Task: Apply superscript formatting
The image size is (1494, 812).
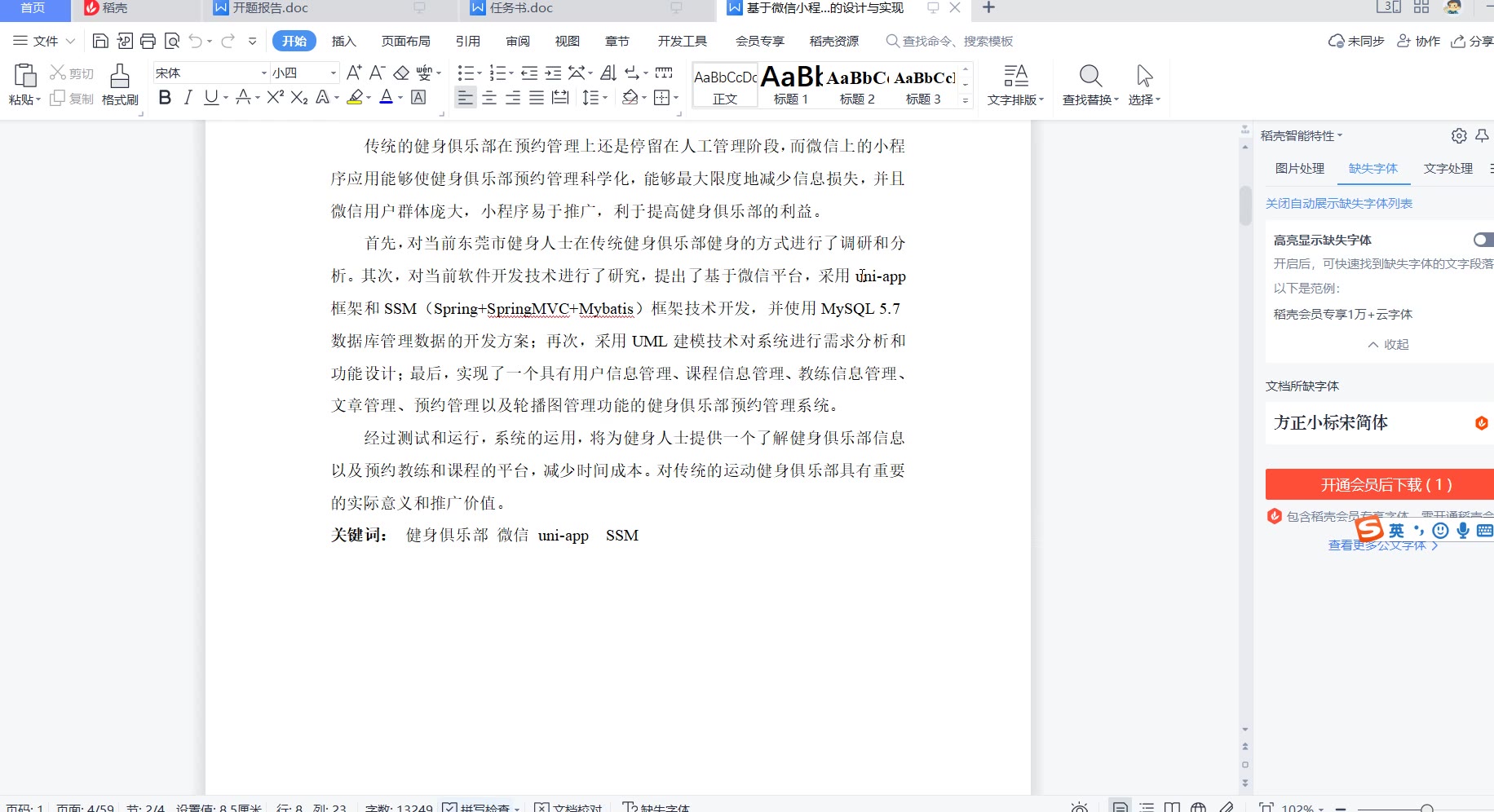Action: [276, 97]
